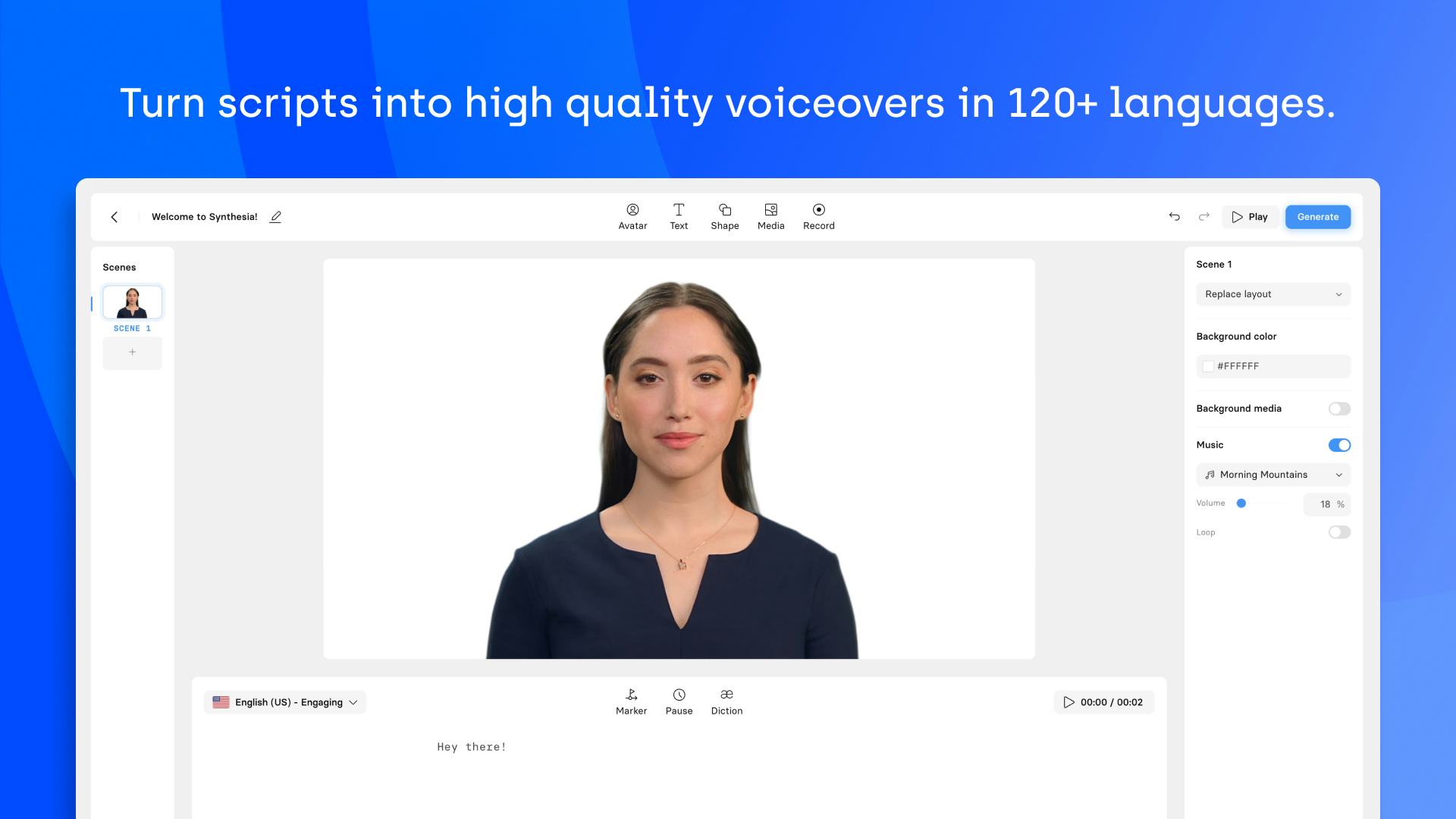The image size is (1456, 819).
Task: Expand the Replace layout dropdown
Action: click(x=1273, y=294)
